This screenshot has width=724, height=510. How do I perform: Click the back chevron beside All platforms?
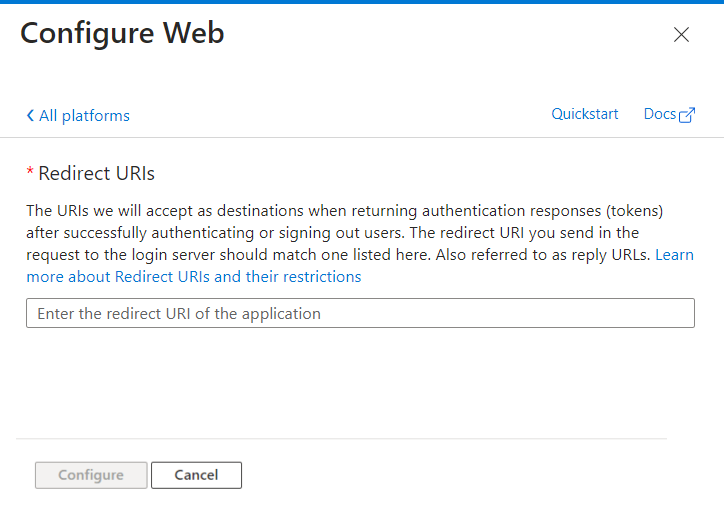coord(30,116)
